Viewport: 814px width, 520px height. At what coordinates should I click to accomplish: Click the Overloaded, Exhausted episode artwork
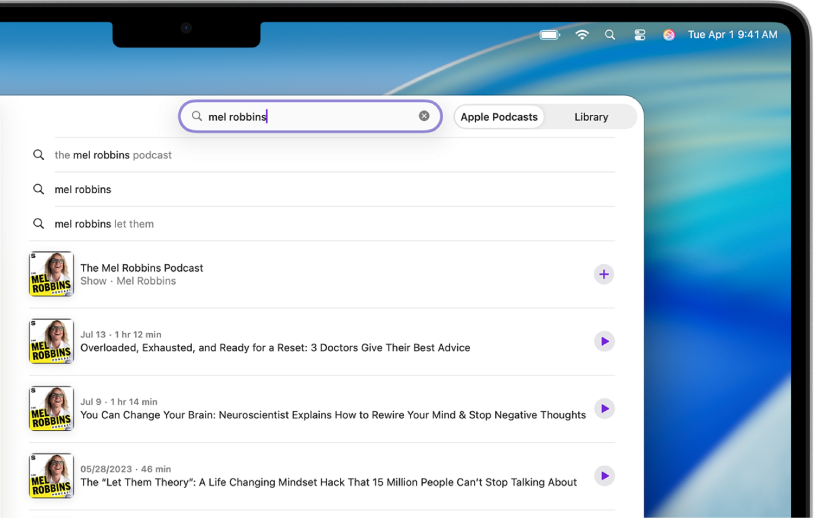52,341
